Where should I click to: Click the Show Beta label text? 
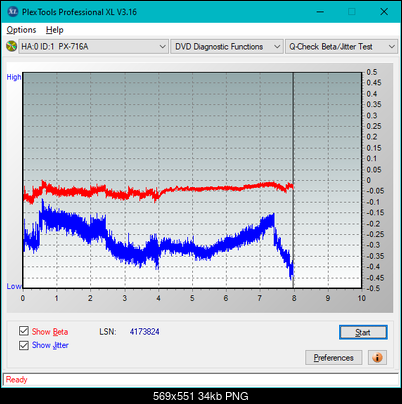pos(50,332)
